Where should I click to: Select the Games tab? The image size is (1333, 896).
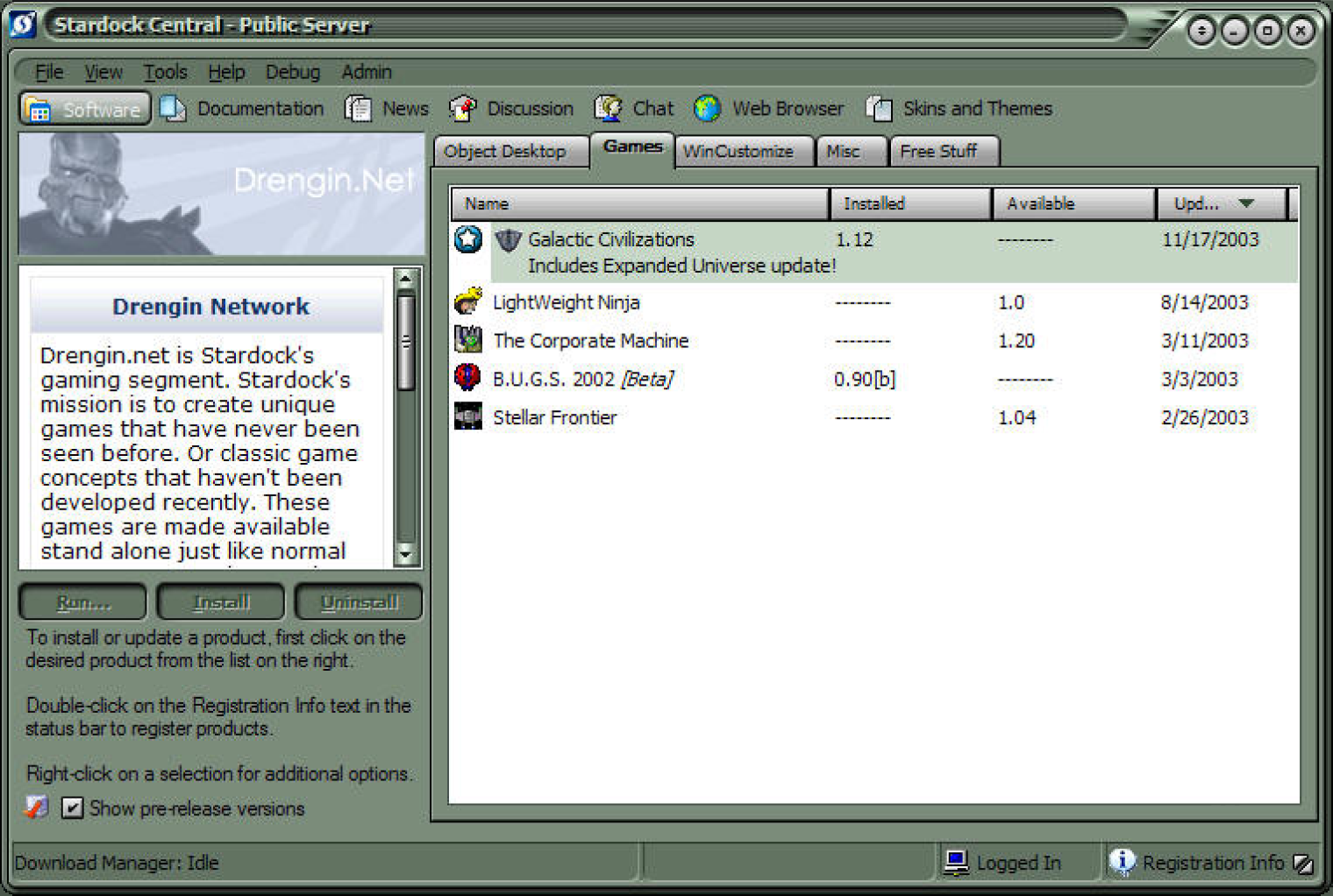pos(632,147)
